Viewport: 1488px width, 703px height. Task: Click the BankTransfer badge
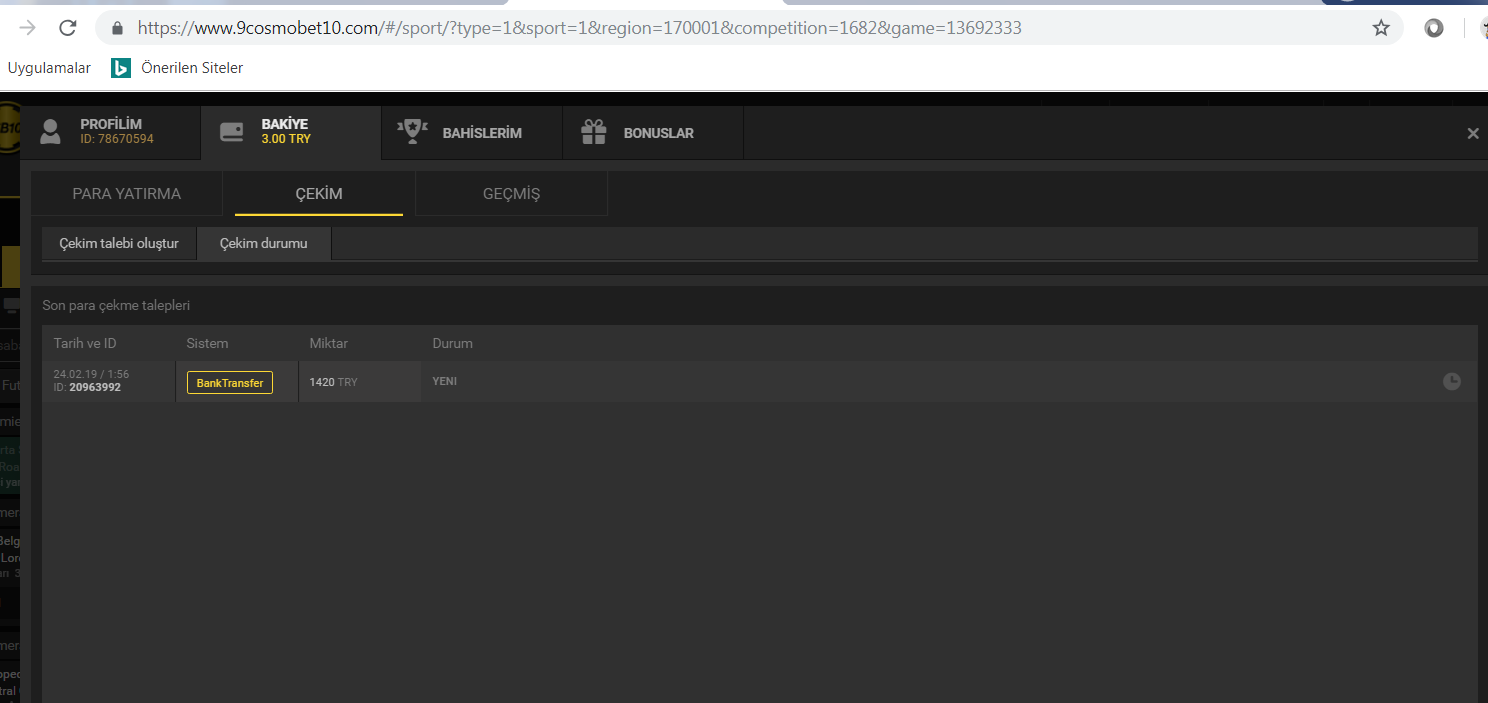[x=230, y=382]
